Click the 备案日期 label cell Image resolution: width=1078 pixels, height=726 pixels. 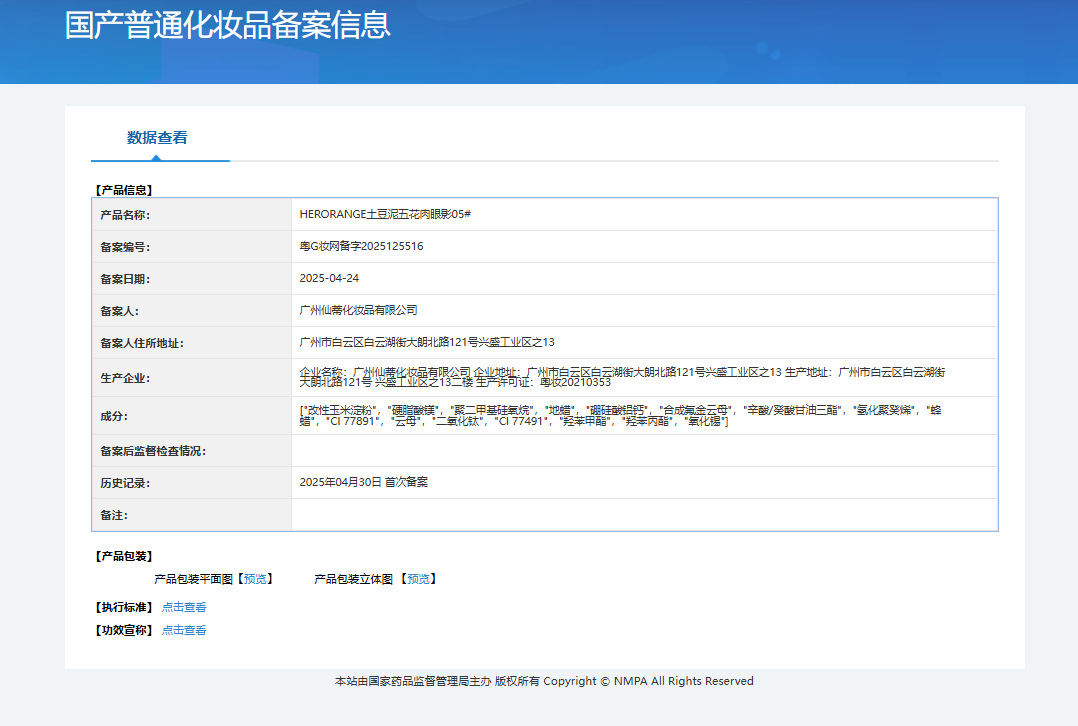[x=192, y=279]
